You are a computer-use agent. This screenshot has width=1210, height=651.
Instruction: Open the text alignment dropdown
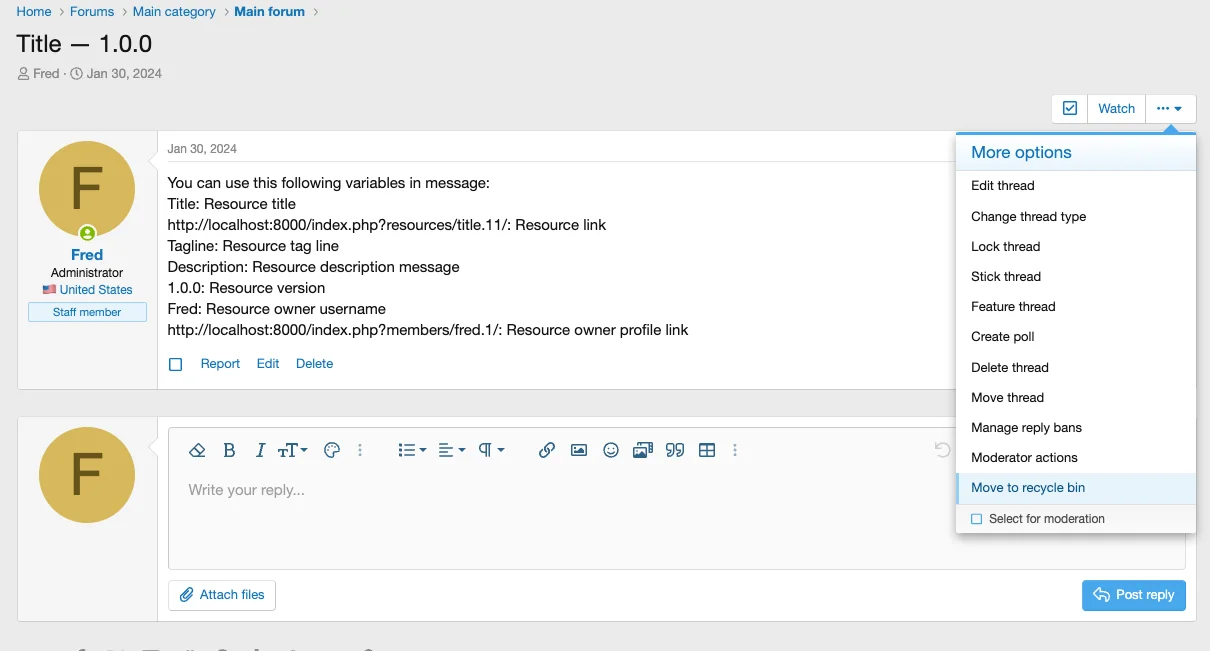(x=452, y=451)
